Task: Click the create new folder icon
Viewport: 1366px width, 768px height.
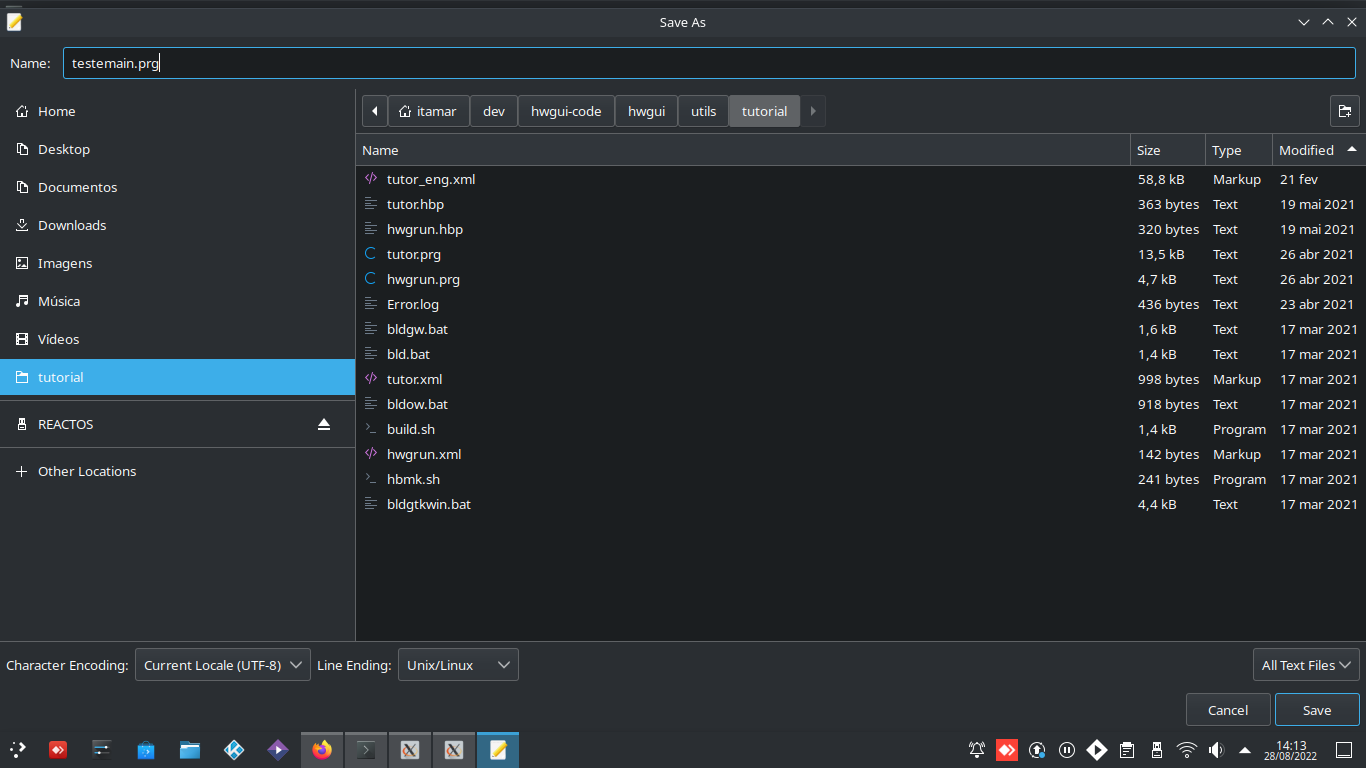Action: [x=1344, y=111]
